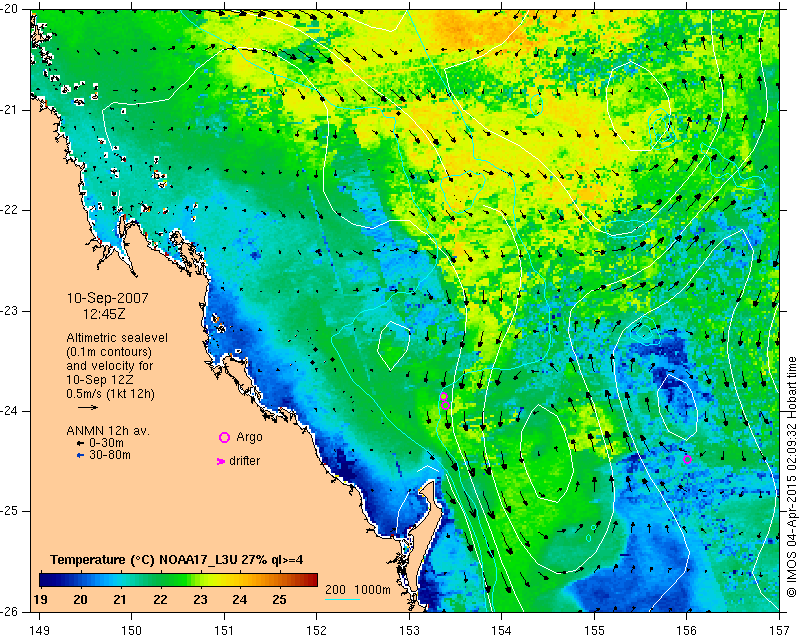Click the magenta drifter symbol in legend
Screen dimensions: 800x640
pos(221,461)
